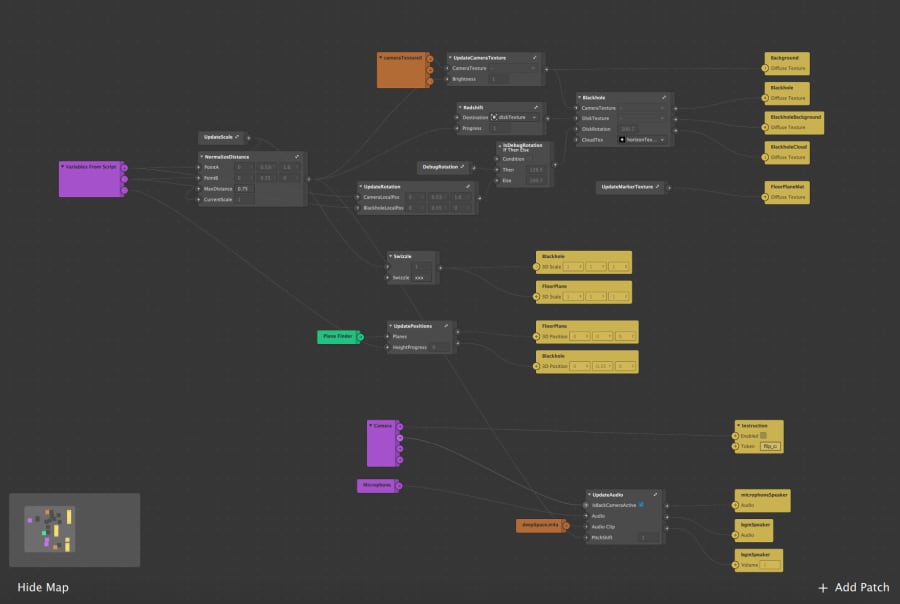Collapse the UpdateCameraTexture patch

450,58
